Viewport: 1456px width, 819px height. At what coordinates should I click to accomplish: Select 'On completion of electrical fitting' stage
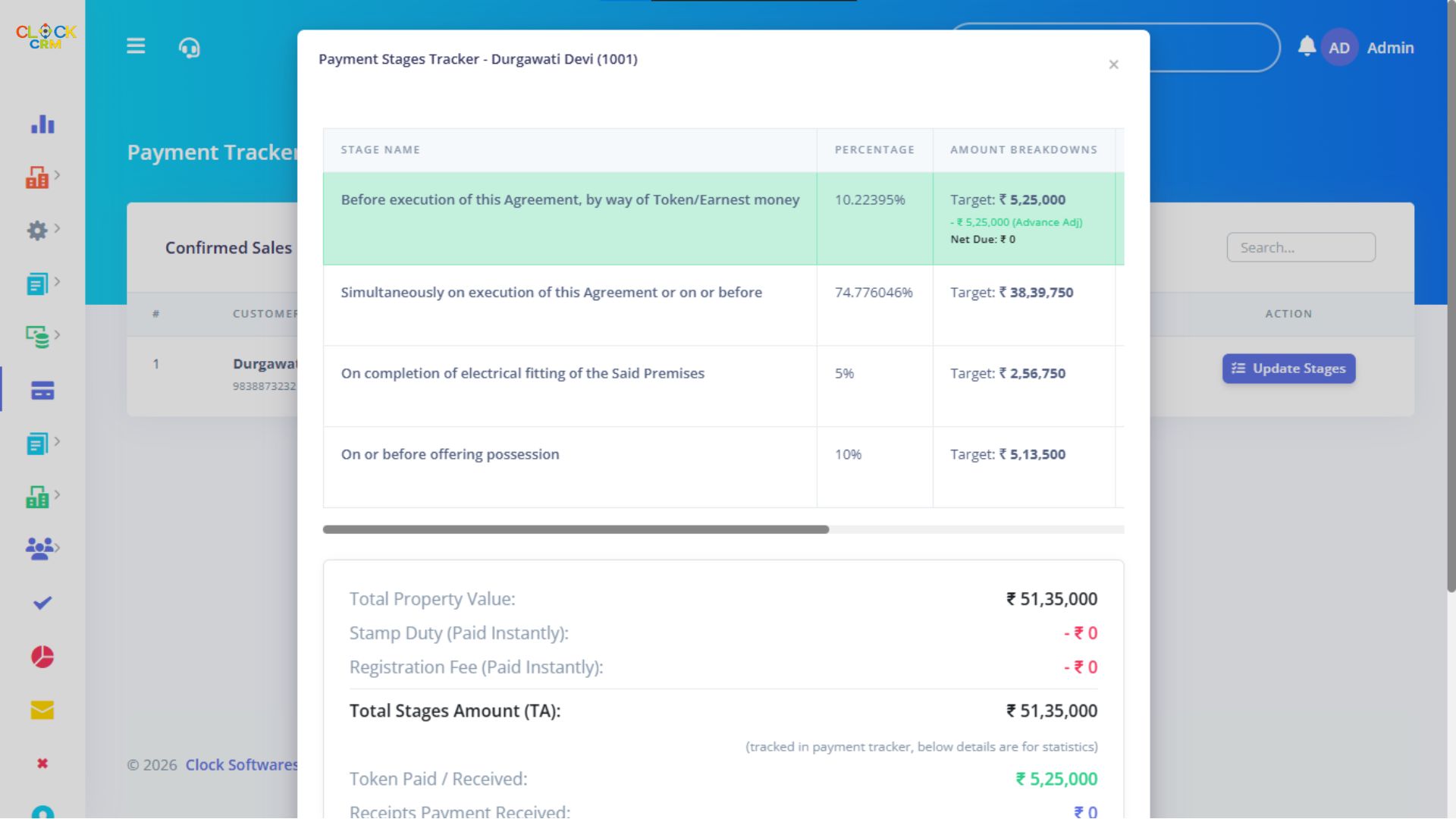(x=522, y=373)
